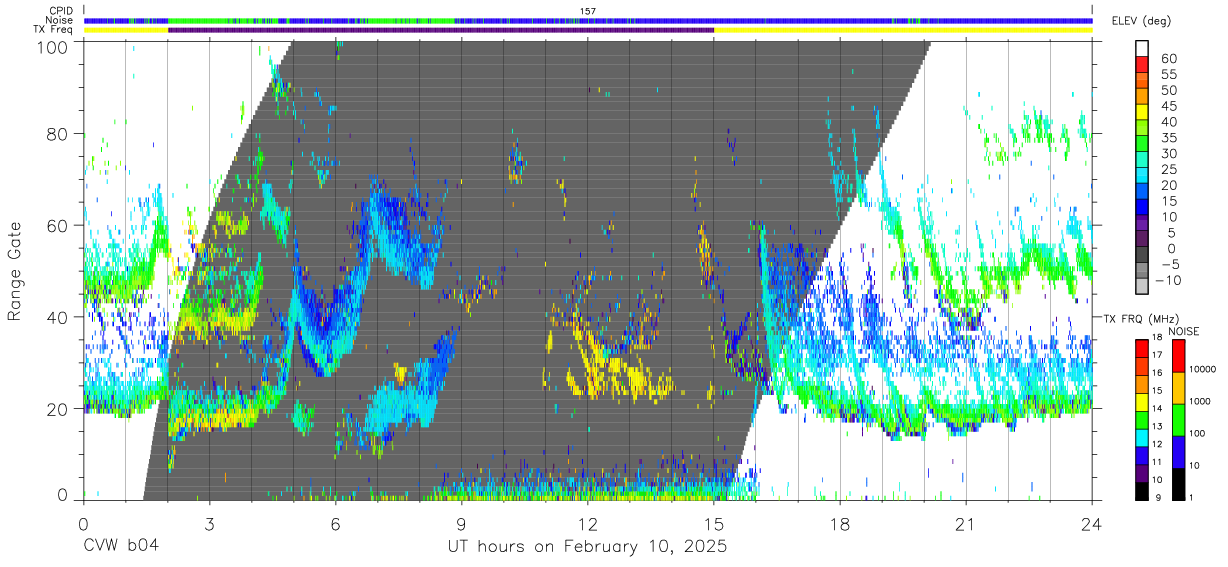Click the '24' tick on the UT hours axis
Screen dimensions: 1228x567
click(1091, 525)
